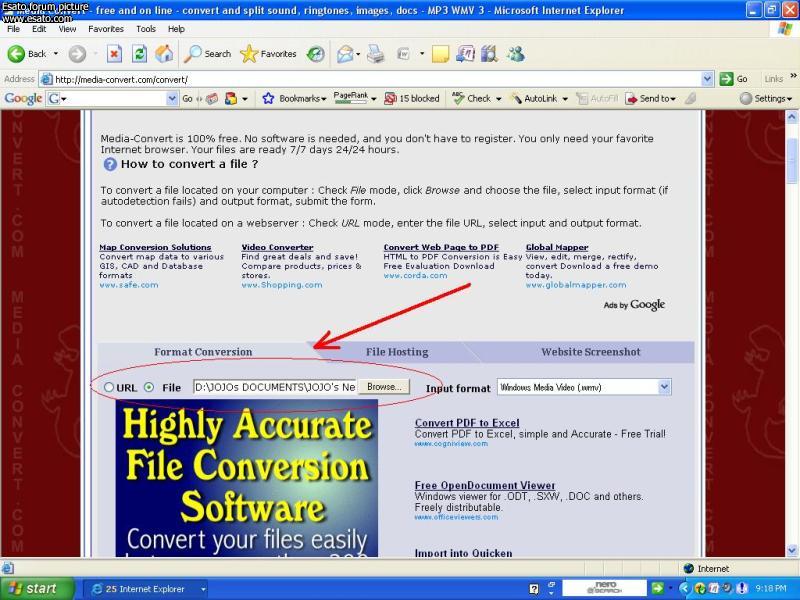
Task: Open the Mail dropdown arrow
Action: (x=358, y=54)
